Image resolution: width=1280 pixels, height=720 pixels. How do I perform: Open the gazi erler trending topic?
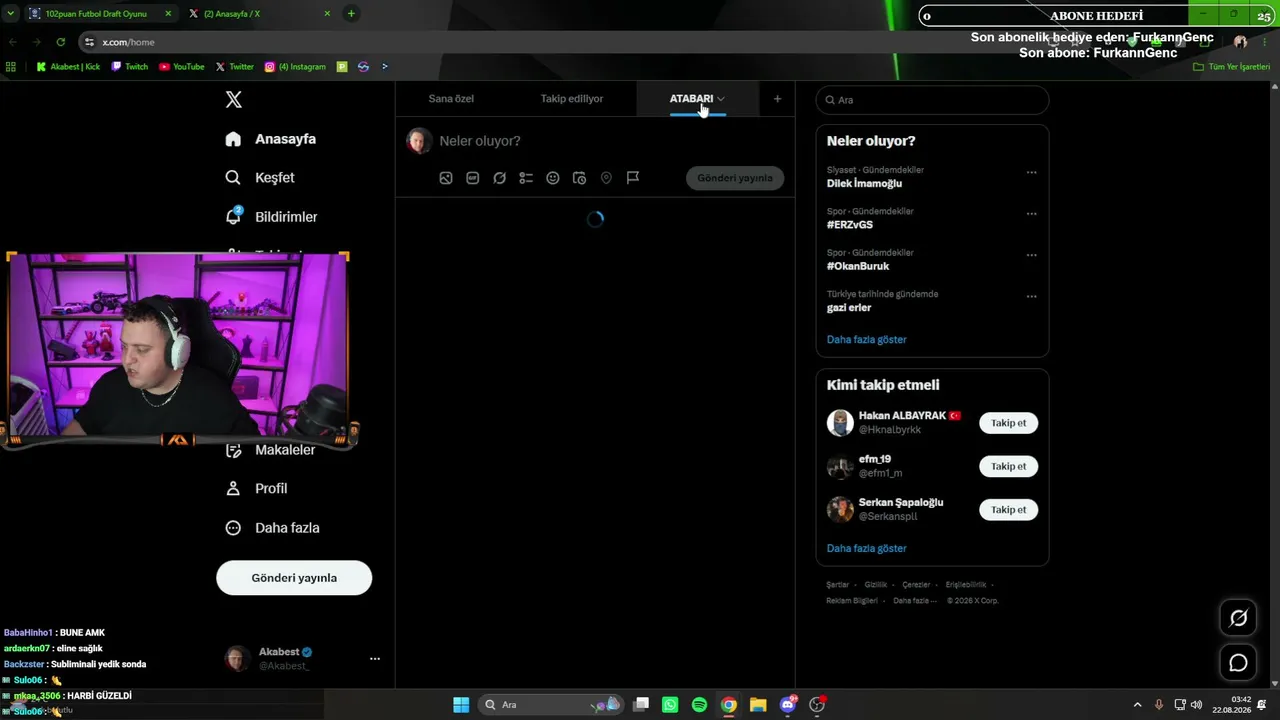point(849,308)
